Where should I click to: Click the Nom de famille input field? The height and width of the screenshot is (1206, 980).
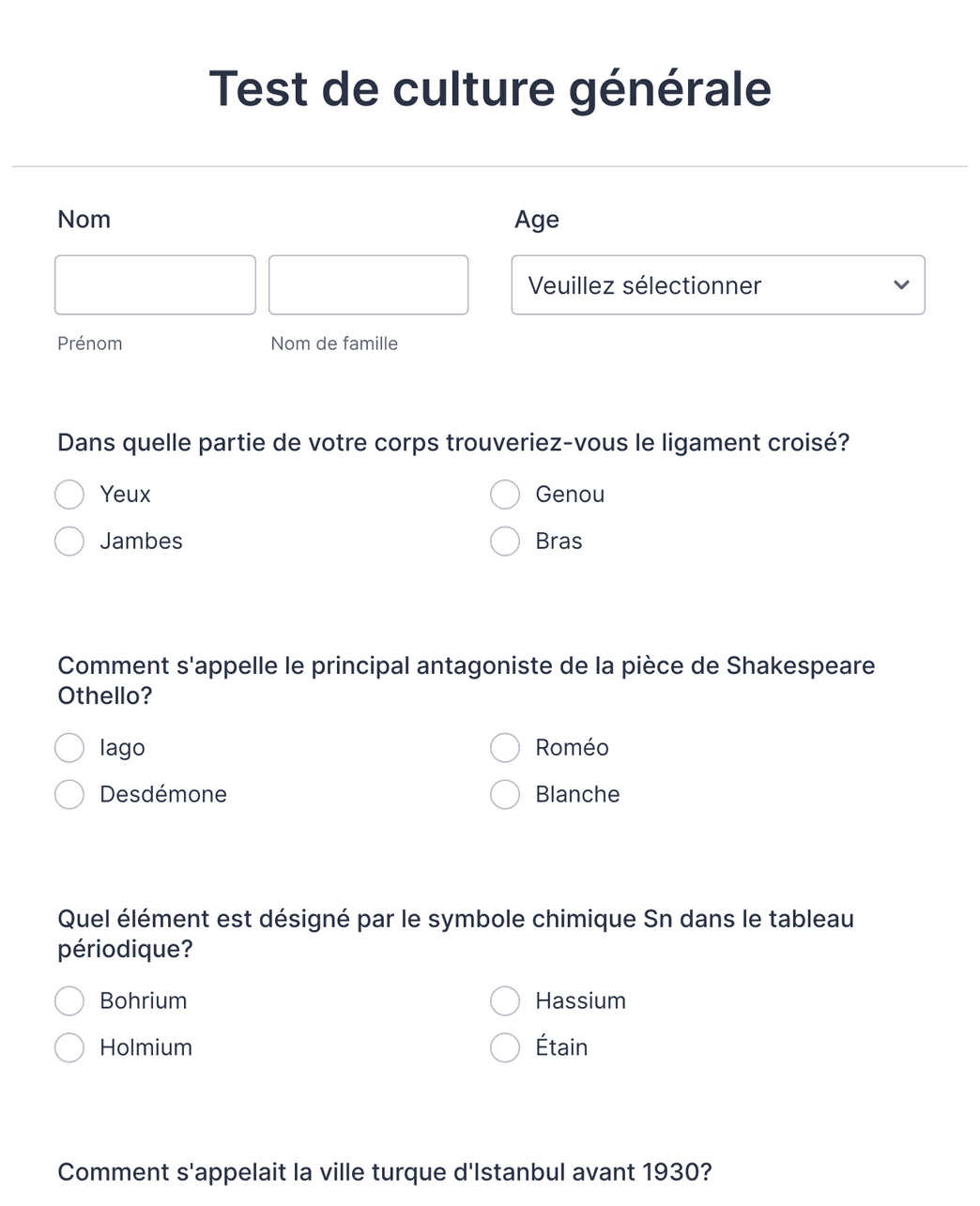click(x=368, y=284)
